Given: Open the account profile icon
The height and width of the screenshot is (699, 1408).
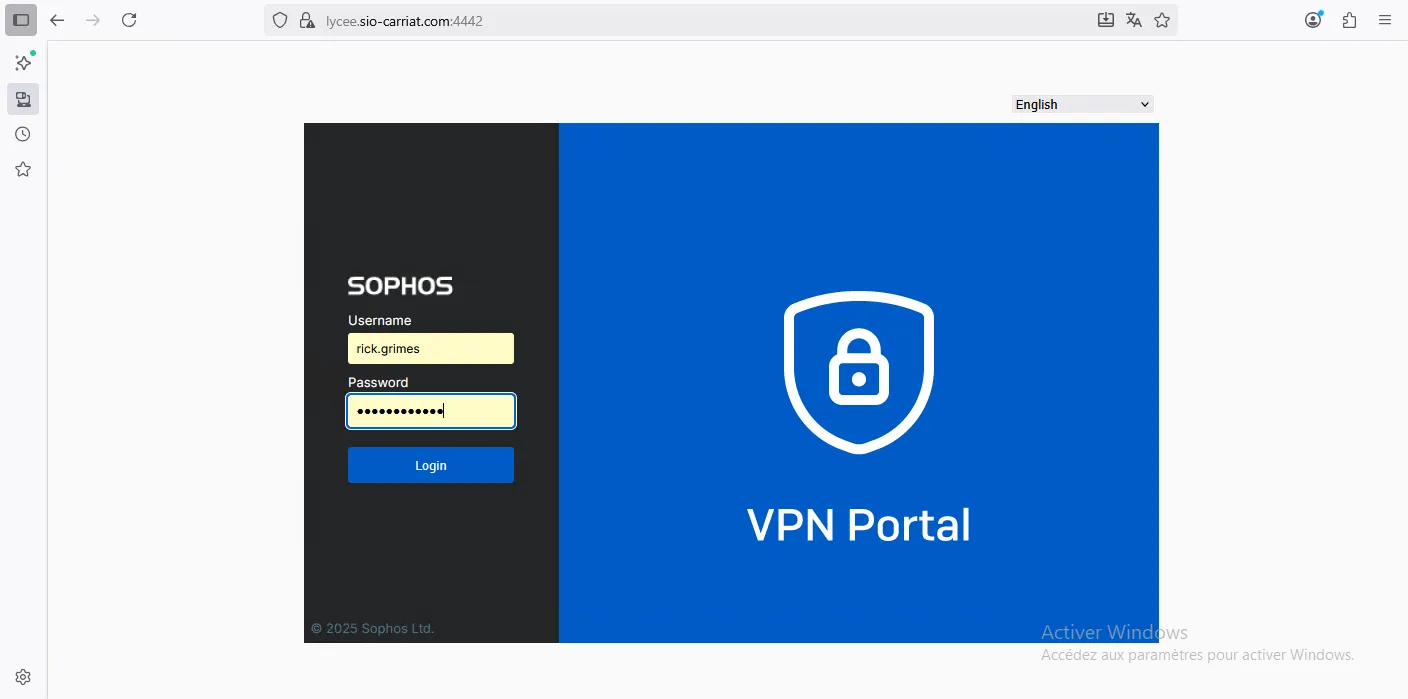Looking at the screenshot, I should coord(1314,20).
